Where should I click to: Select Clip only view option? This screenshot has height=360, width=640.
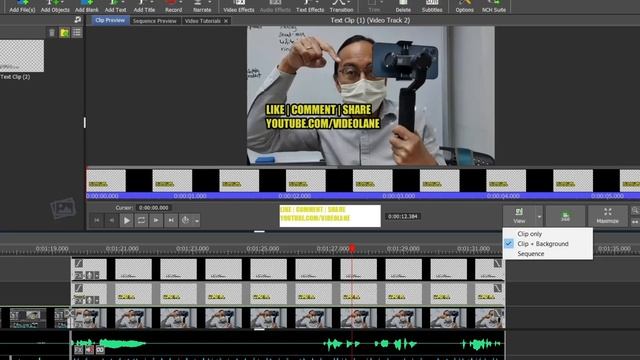click(529, 234)
